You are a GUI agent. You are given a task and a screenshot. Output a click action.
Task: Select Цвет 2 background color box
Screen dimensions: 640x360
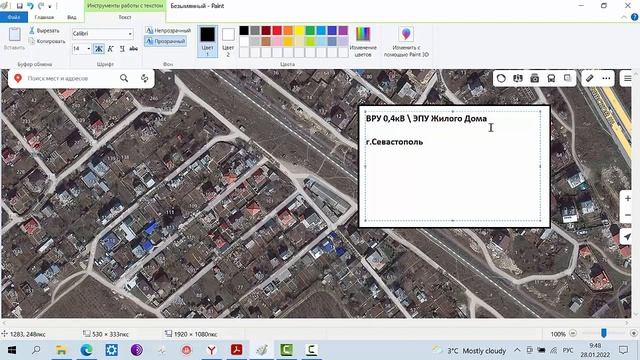(x=228, y=41)
